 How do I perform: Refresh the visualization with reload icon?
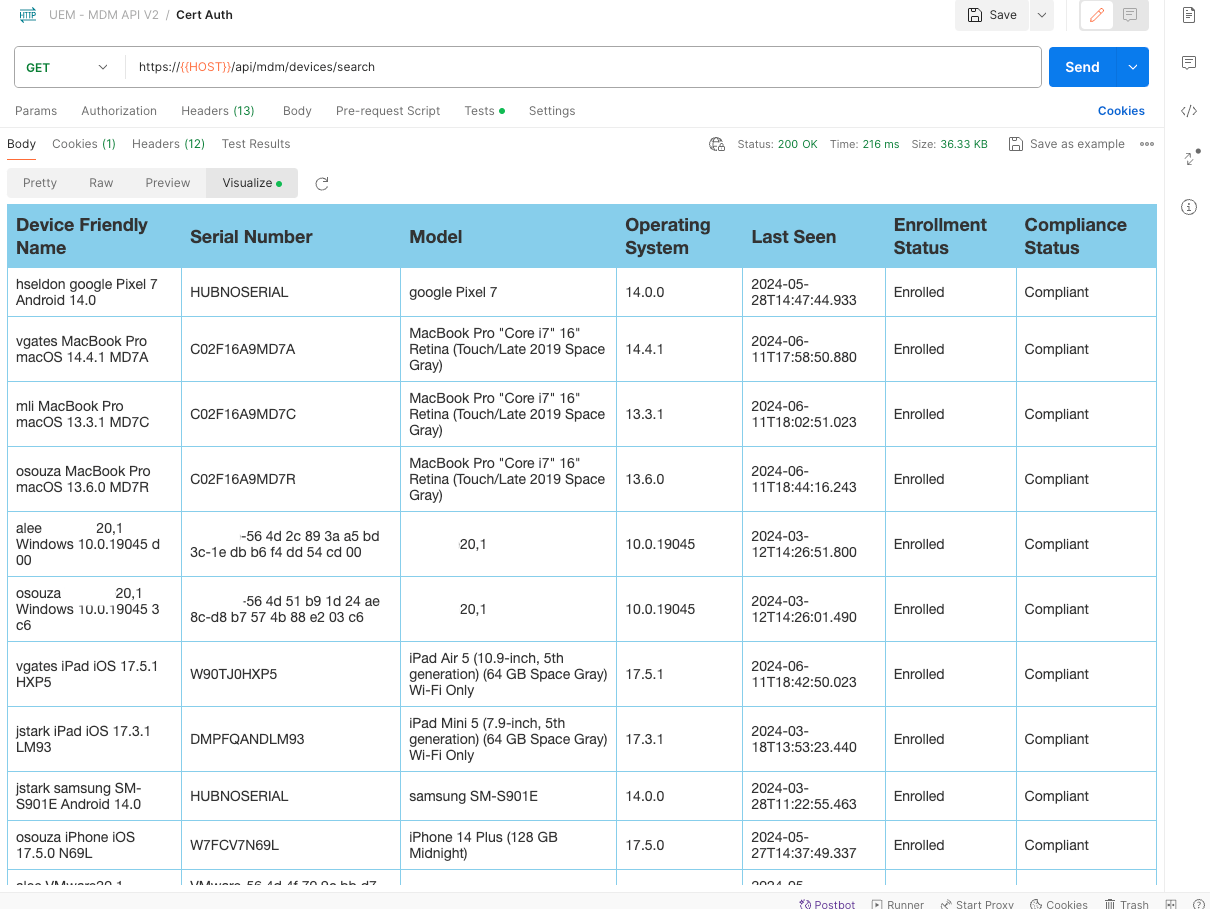click(322, 184)
